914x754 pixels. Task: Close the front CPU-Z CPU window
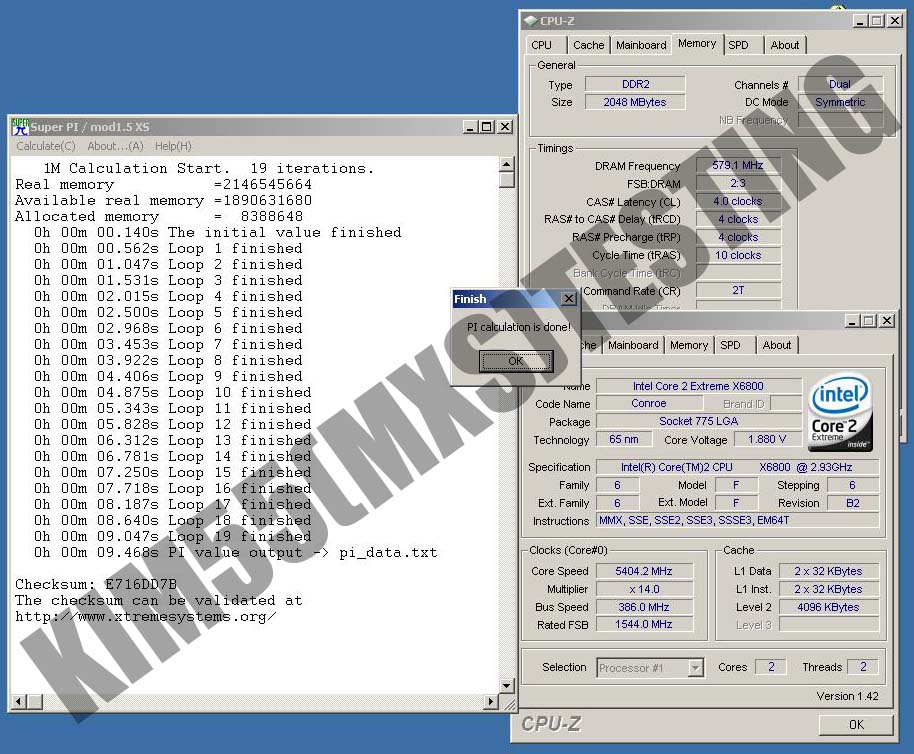(x=887, y=320)
